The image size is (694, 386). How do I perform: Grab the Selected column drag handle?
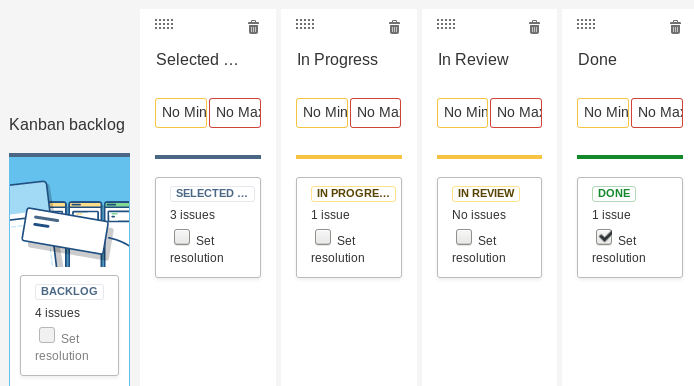(164, 24)
